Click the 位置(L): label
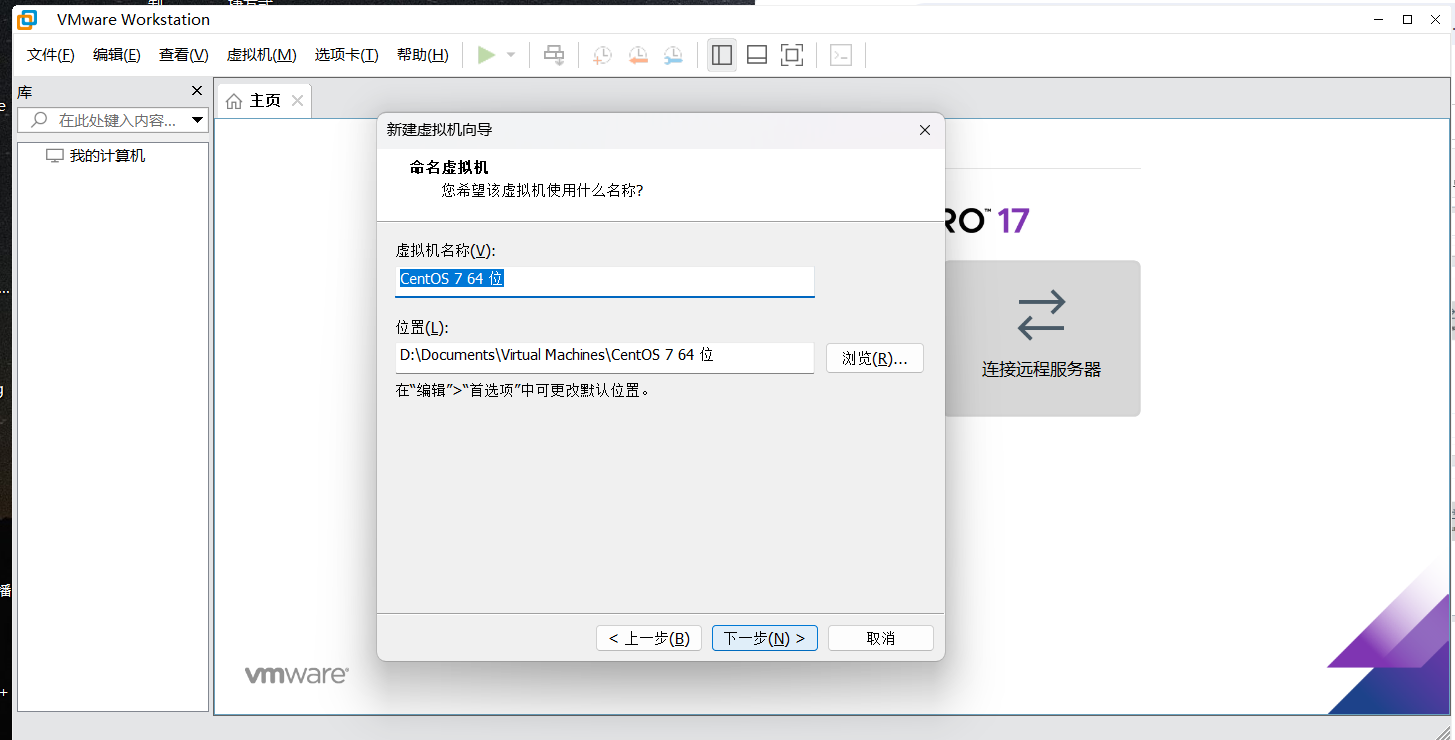This screenshot has width=1455, height=740. (x=422, y=327)
